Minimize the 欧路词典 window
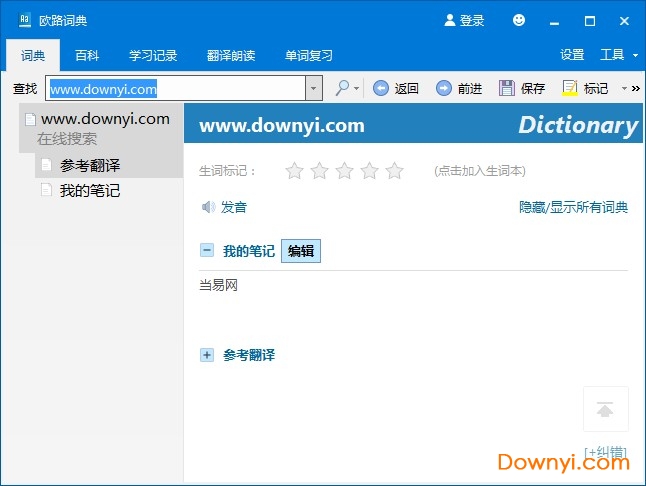 (x=555, y=21)
